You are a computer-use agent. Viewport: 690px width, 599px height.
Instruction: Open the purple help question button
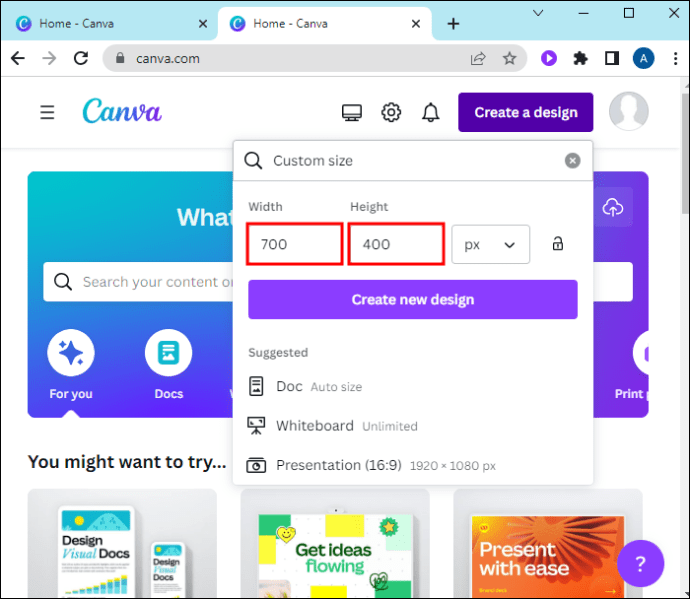pos(640,563)
